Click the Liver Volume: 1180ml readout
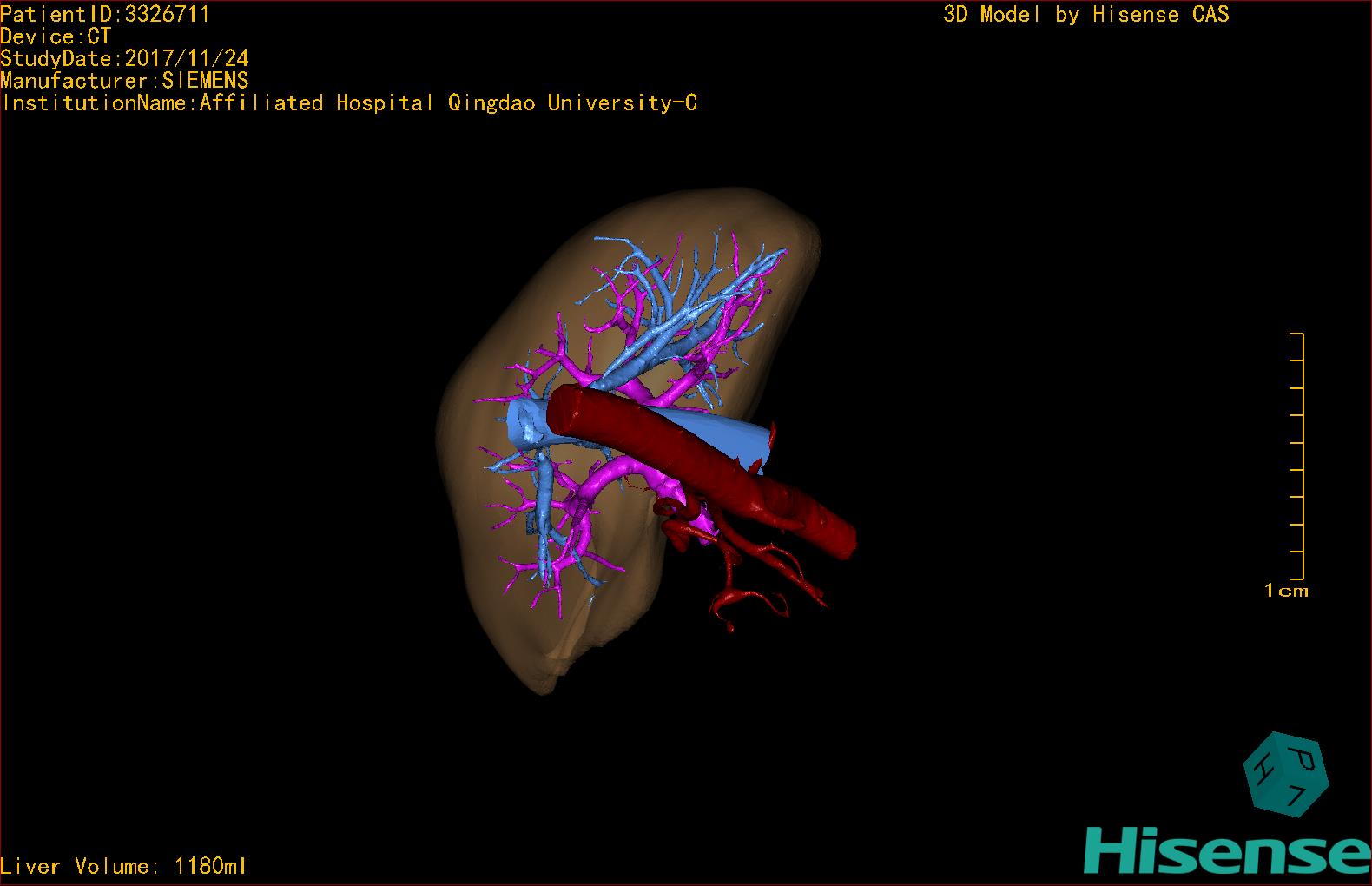 pos(123,866)
